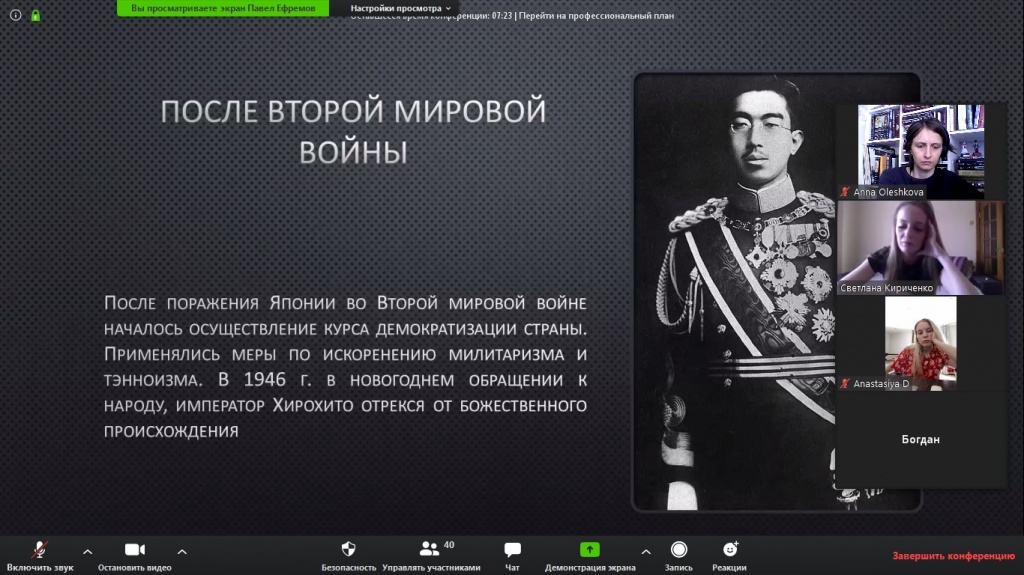Start recording with Запись button
This screenshot has height=575, width=1024.
[679, 550]
